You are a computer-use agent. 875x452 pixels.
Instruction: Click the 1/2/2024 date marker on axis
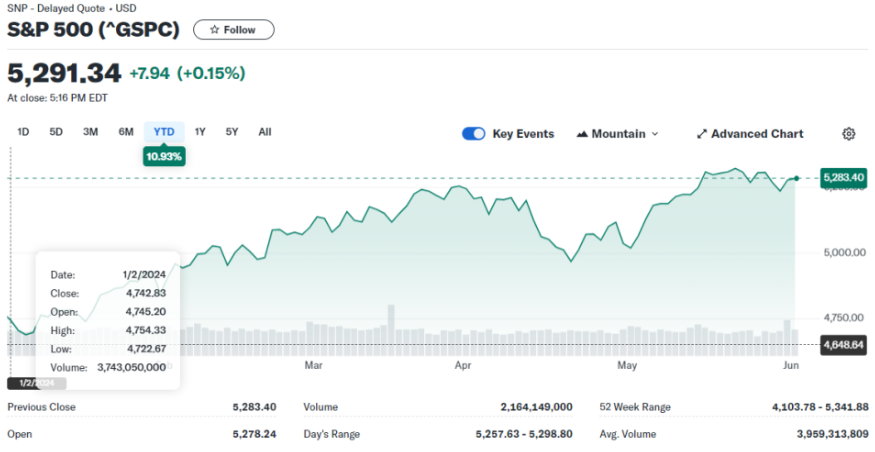37,383
